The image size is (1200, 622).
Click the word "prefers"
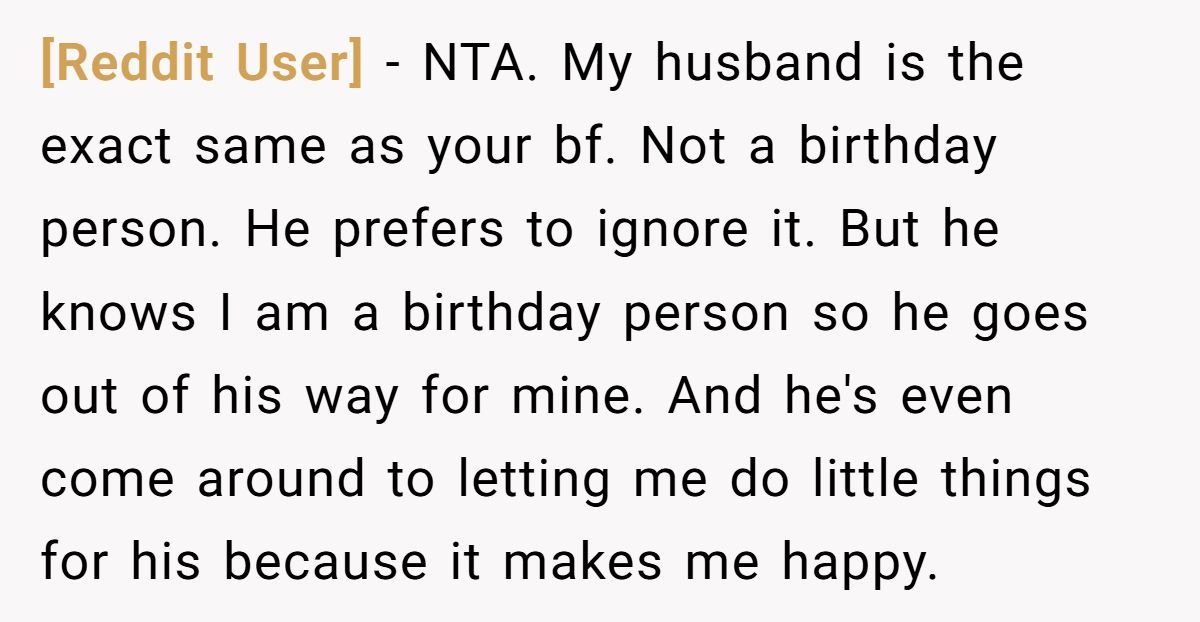coord(419,231)
